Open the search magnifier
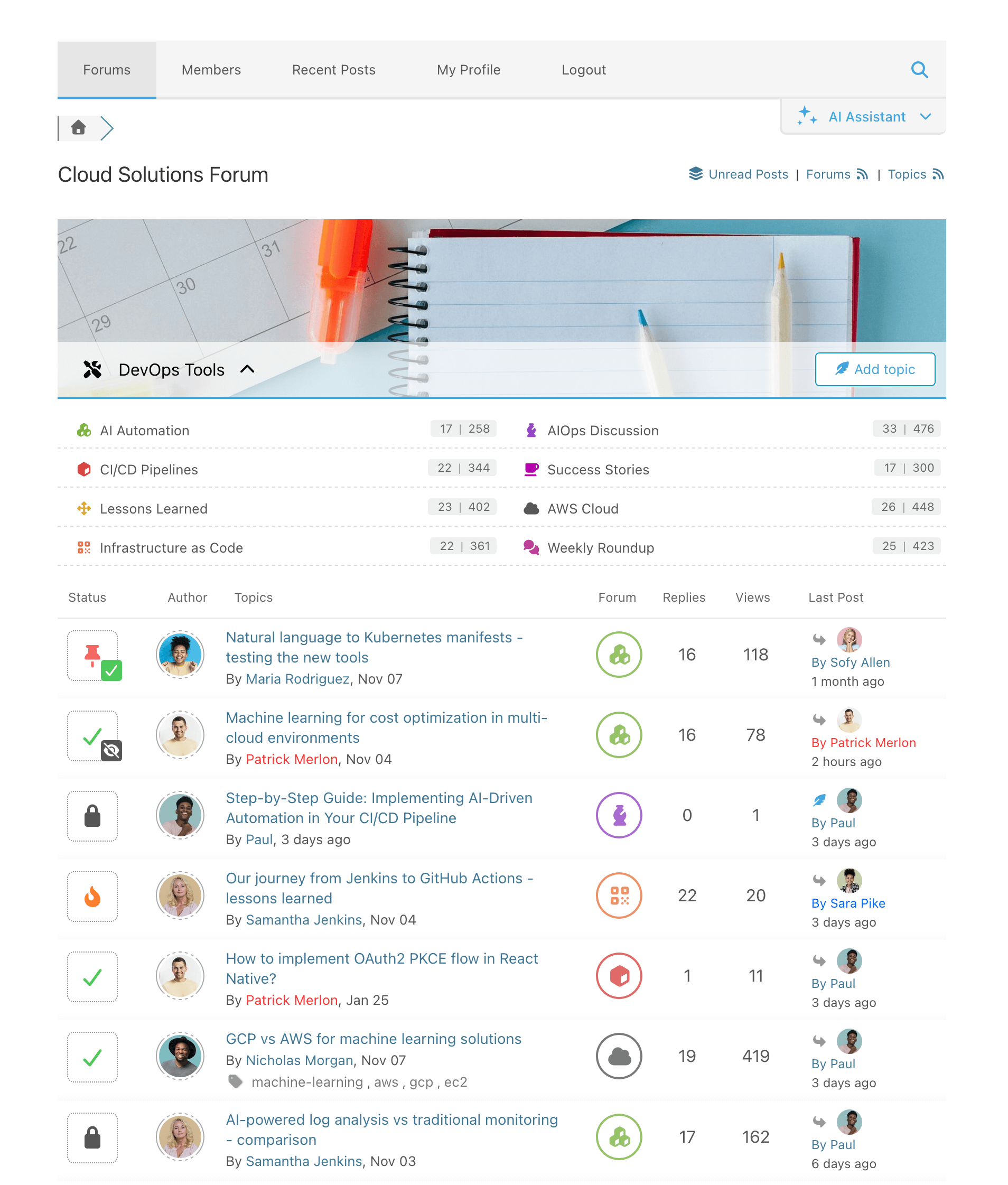The height and width of the screenshot is (1185, 1008). point(919,70)
